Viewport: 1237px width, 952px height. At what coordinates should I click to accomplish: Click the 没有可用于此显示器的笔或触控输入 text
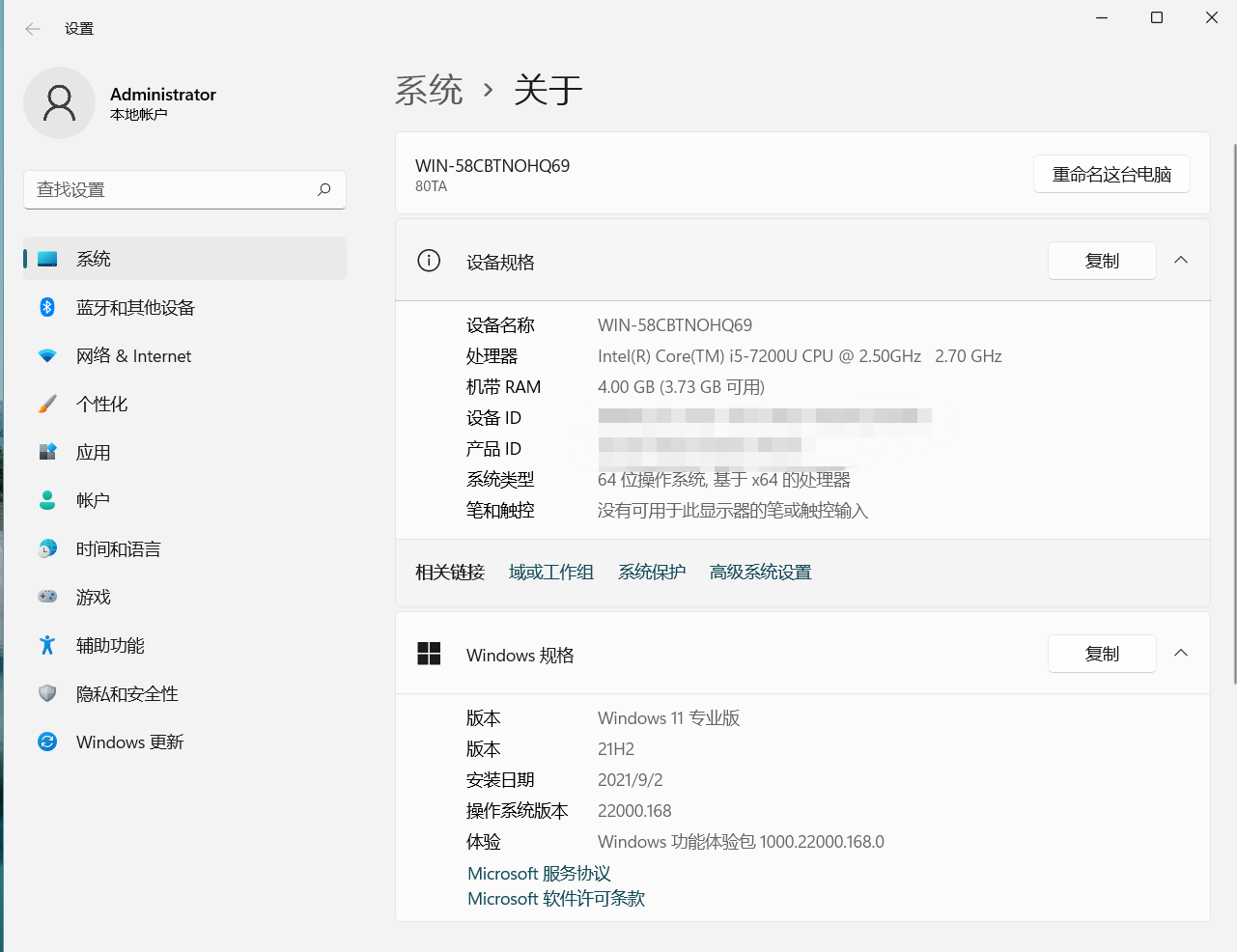pos(733,511)
